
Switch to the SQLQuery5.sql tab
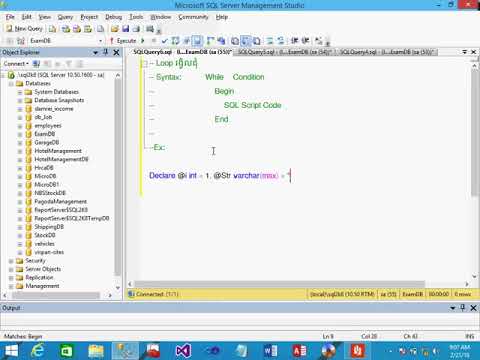[x=284, y=52]
